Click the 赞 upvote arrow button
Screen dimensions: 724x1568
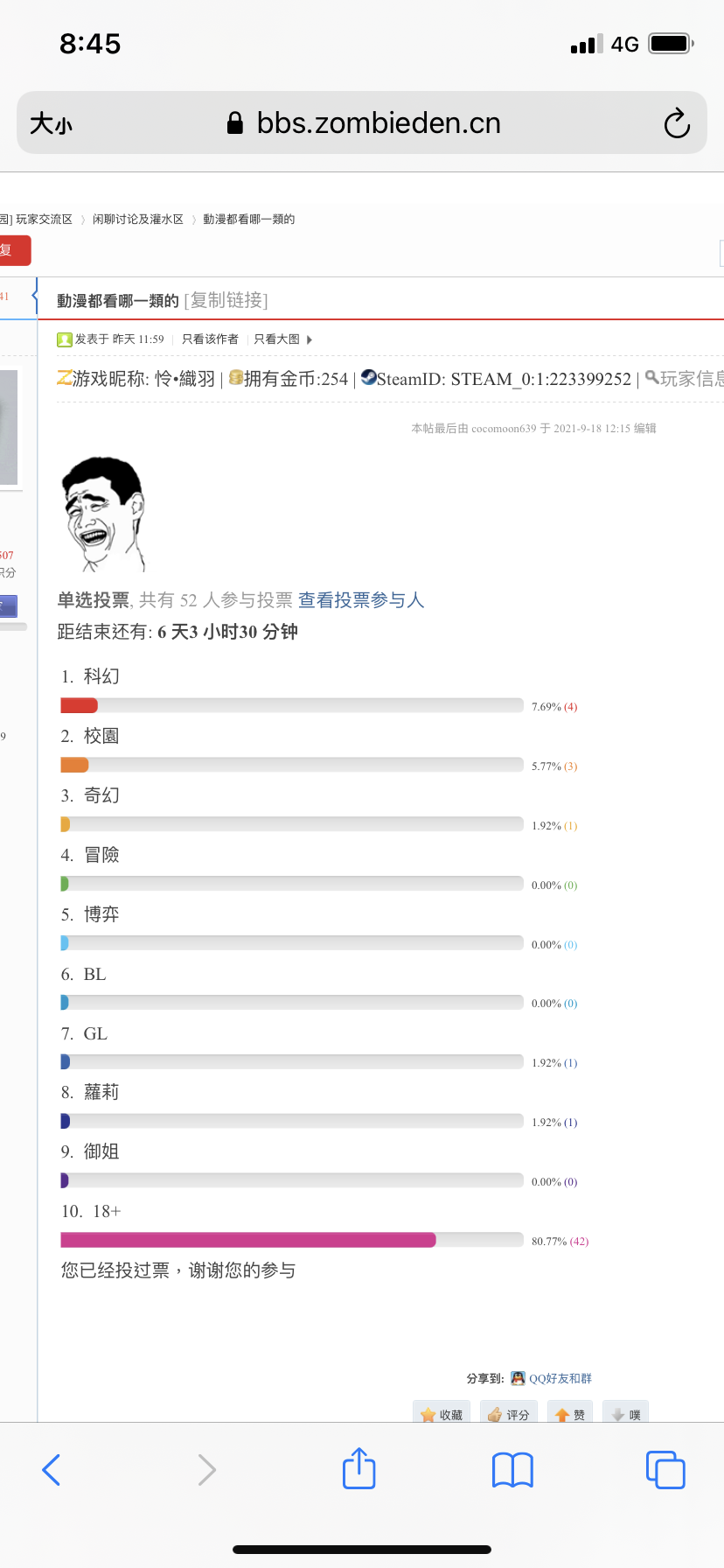(570, 1414)
